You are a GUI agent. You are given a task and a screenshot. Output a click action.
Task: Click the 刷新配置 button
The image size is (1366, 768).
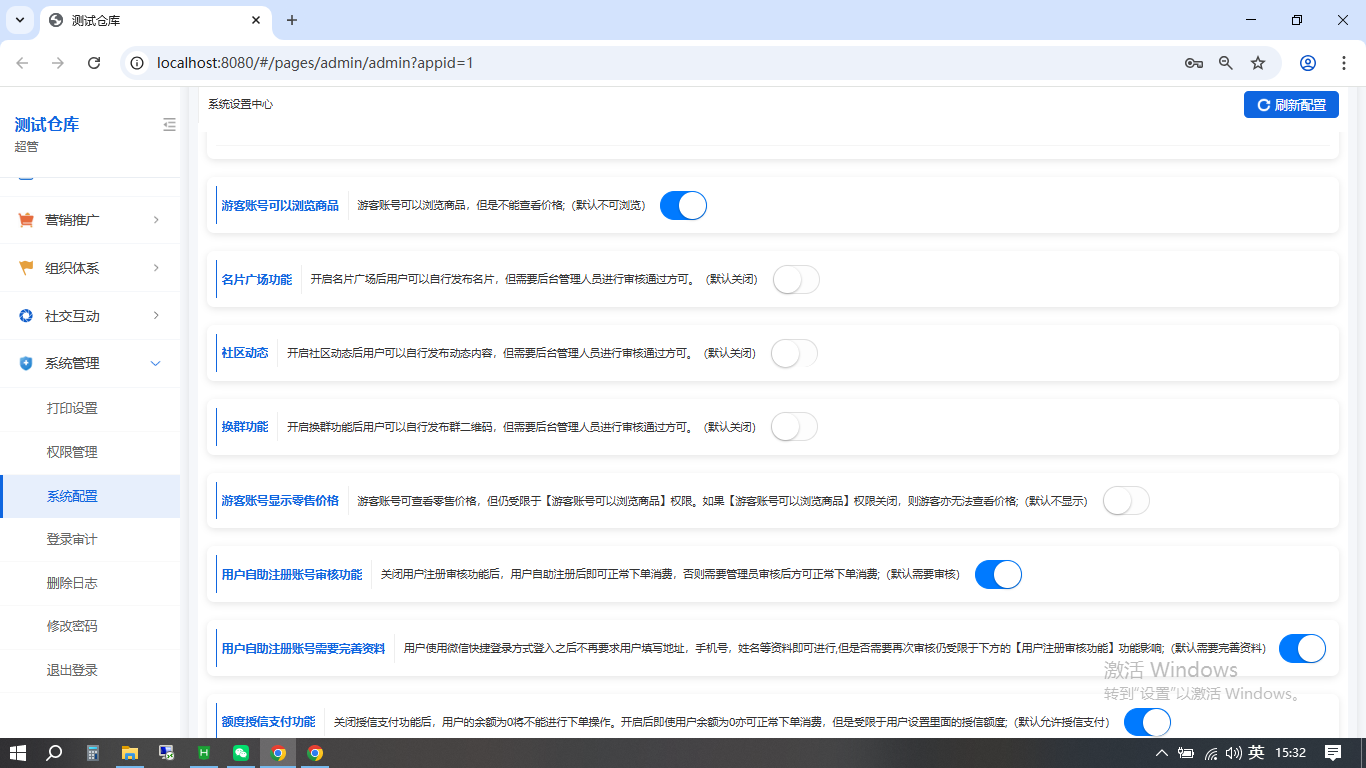(x=1291, y=105)
